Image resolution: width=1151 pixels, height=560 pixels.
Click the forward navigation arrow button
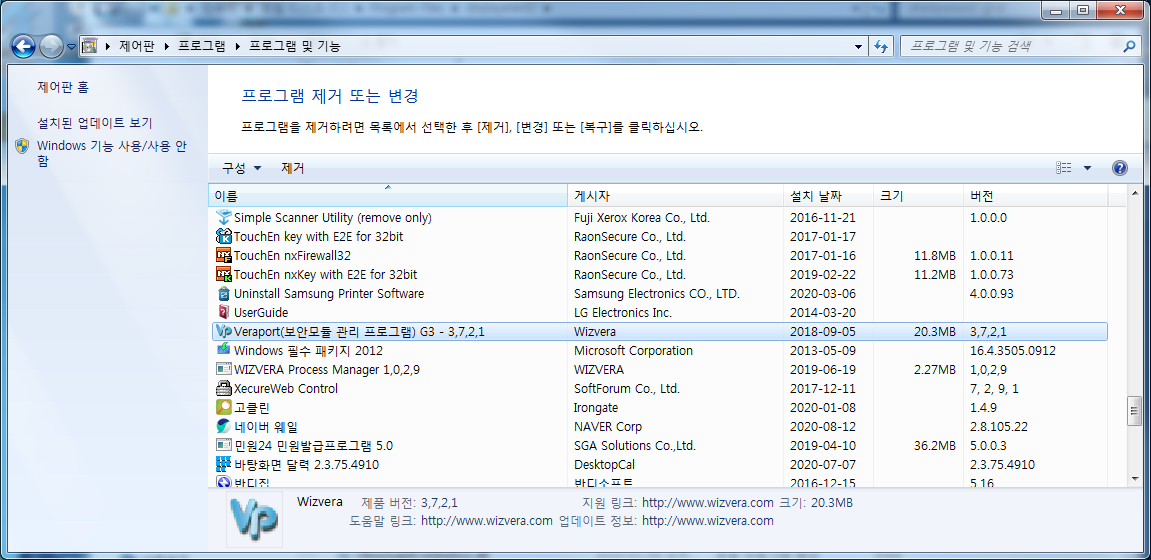pos(51,47)
